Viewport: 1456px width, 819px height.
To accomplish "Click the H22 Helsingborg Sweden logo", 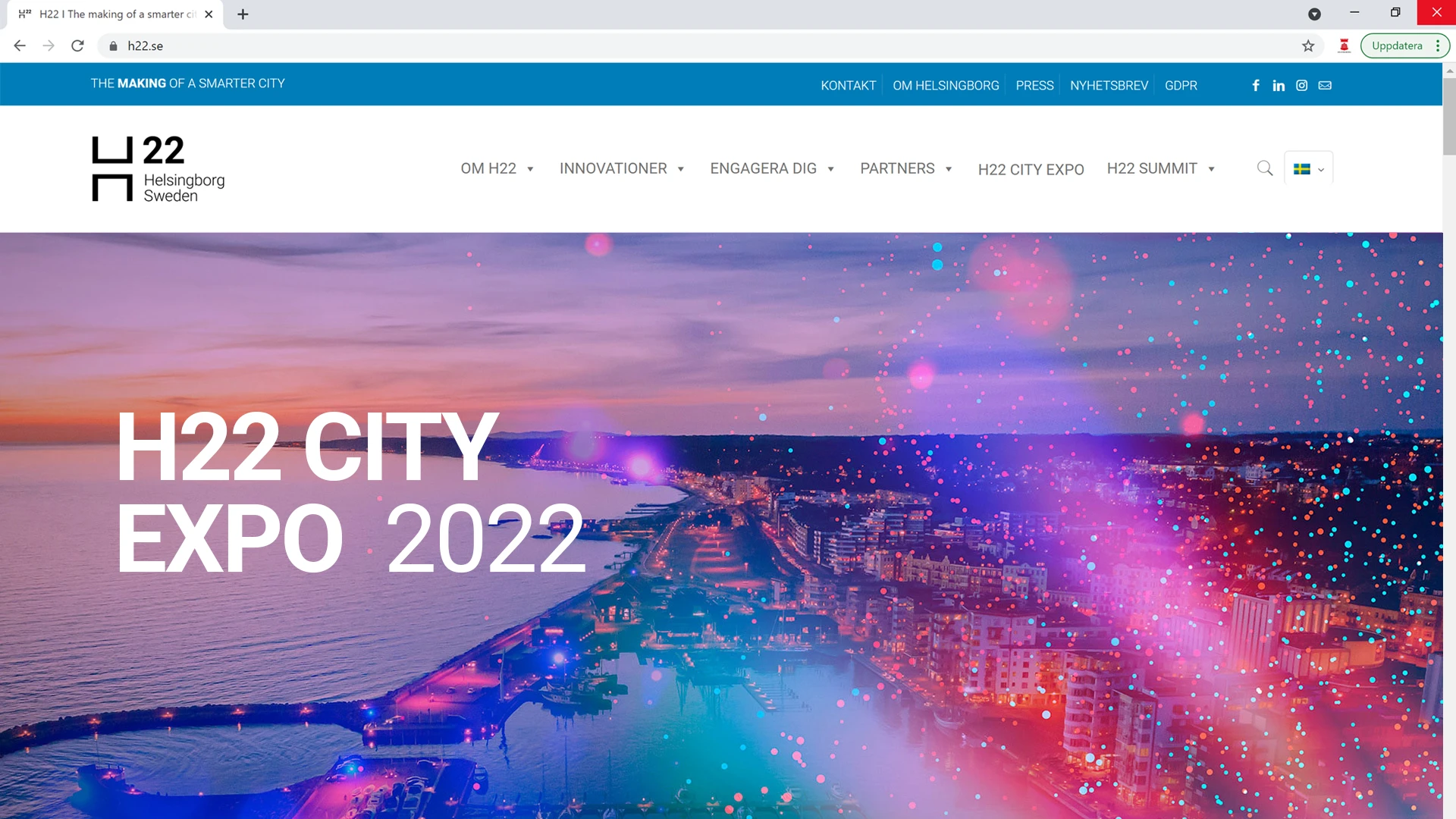I will tap(158, 168).
